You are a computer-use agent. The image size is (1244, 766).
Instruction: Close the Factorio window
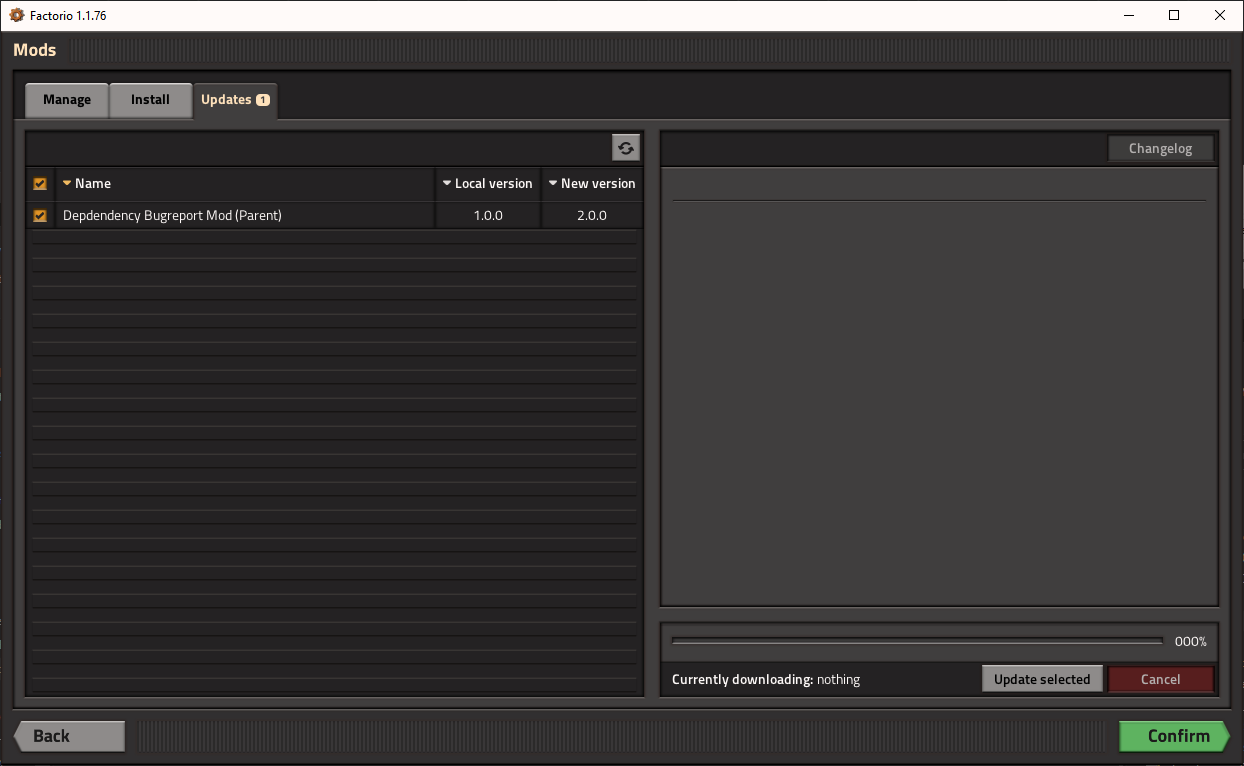click(1220, 15)
